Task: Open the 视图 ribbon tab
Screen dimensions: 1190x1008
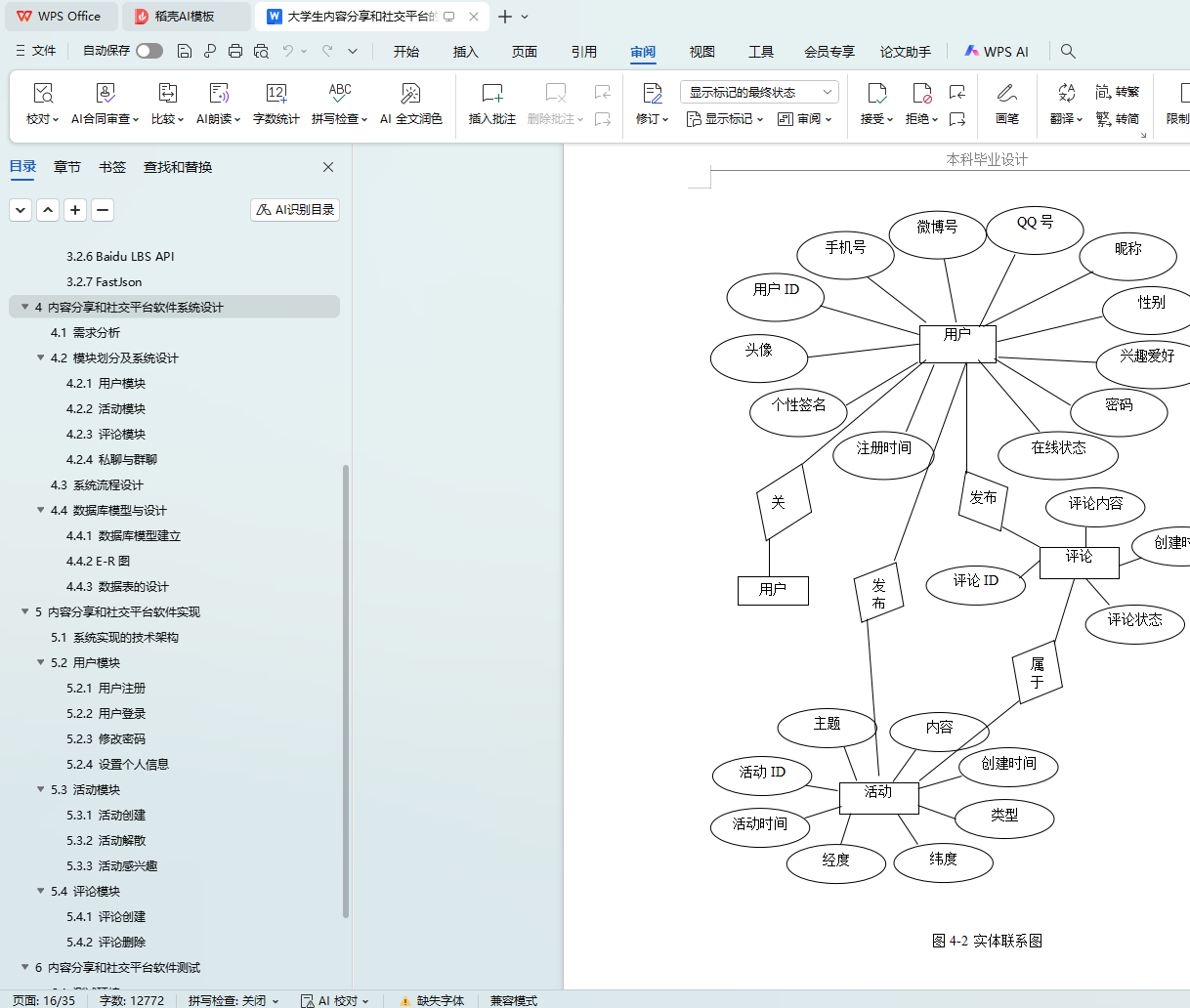Action: 701,52
